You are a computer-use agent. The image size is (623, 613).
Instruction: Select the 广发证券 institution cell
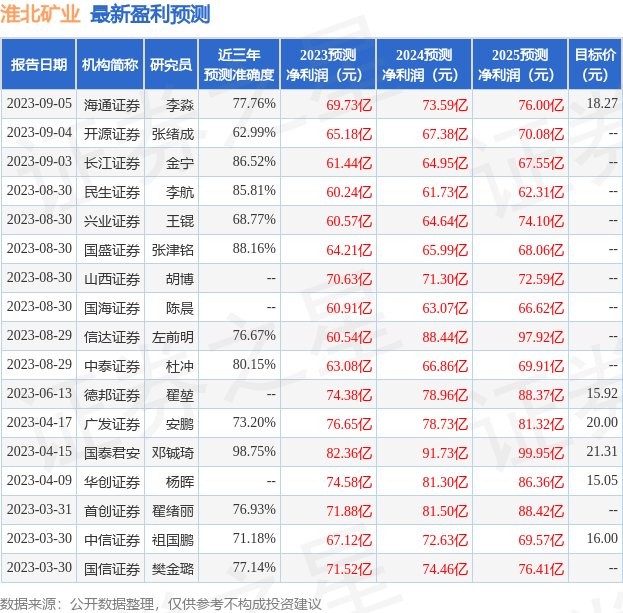coord(112,424)
